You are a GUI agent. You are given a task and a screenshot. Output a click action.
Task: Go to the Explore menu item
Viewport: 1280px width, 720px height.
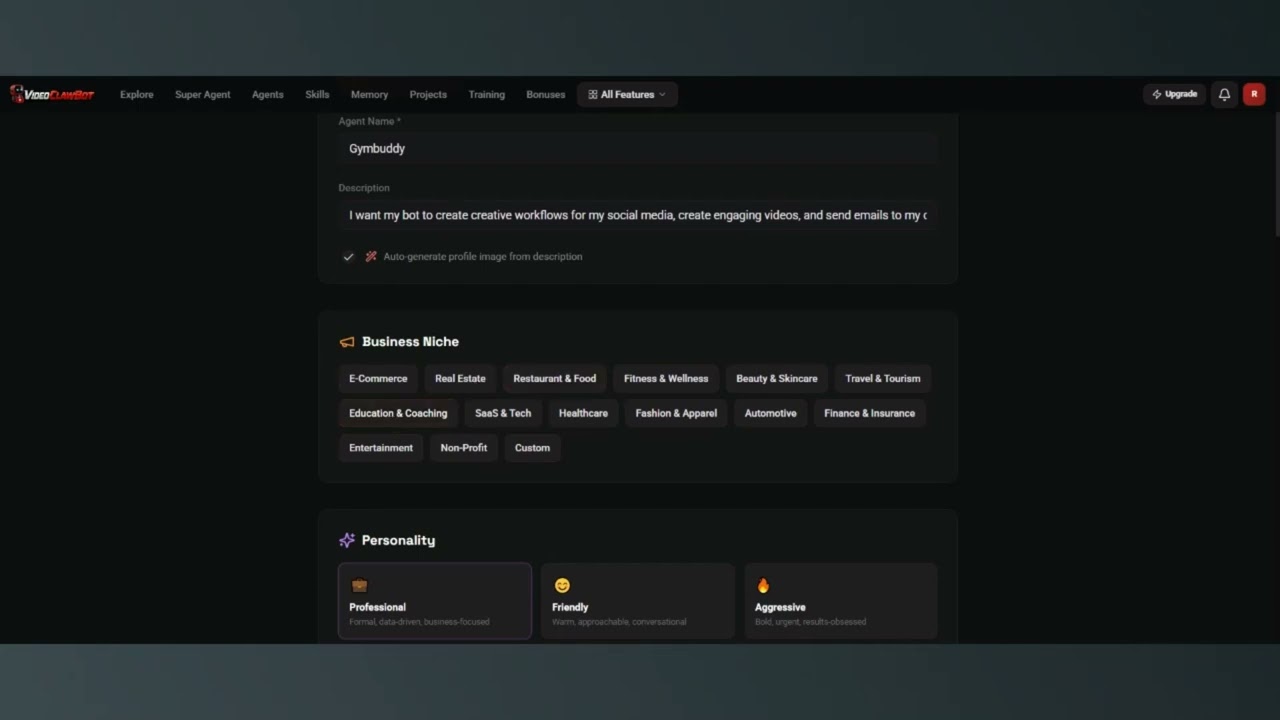tap(137, 94)
